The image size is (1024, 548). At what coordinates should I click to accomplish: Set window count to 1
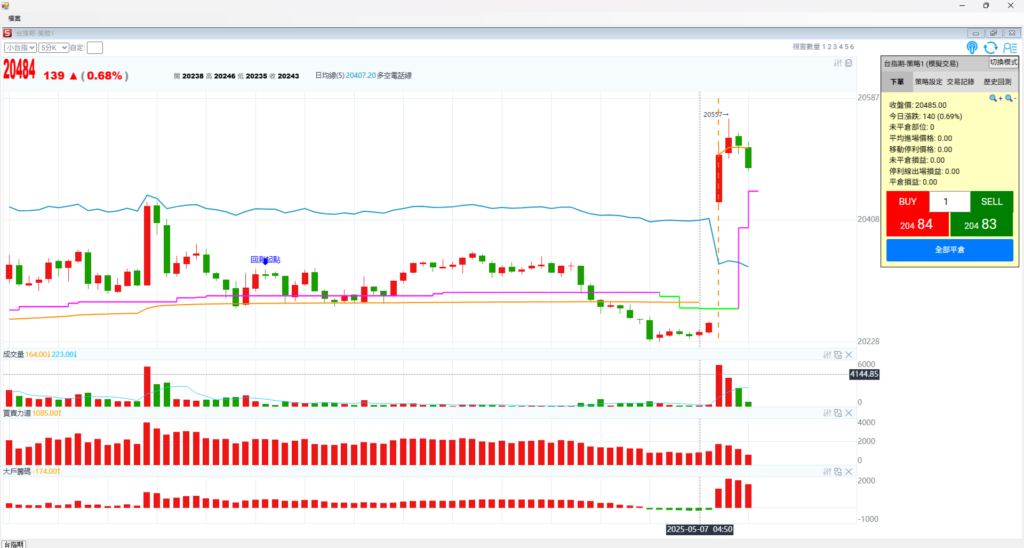[824, 47]
